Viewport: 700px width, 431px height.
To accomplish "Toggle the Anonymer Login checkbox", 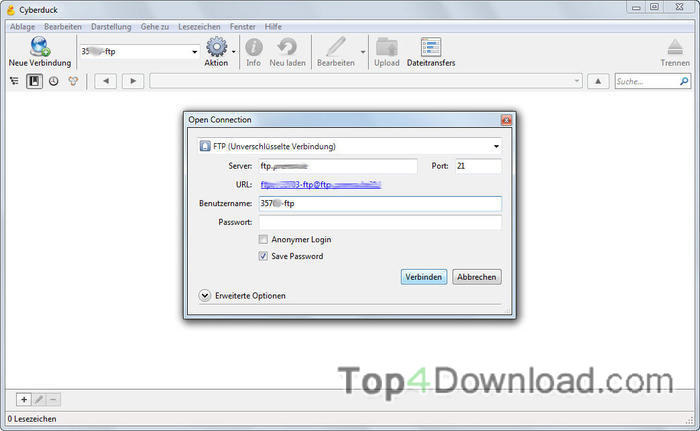I will 263,239.
